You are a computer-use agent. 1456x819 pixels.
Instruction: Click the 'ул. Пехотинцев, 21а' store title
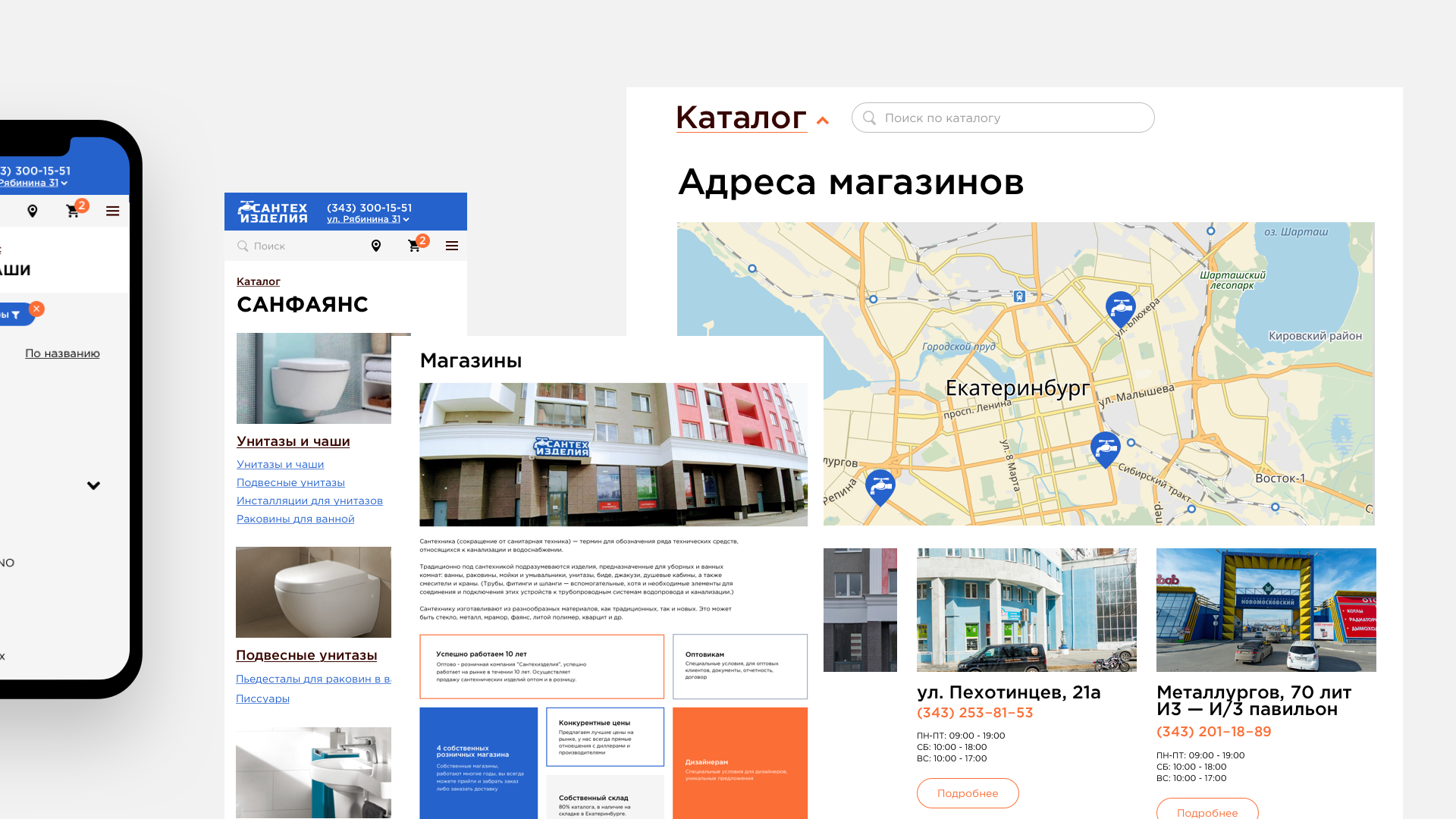pos(1009,692)
